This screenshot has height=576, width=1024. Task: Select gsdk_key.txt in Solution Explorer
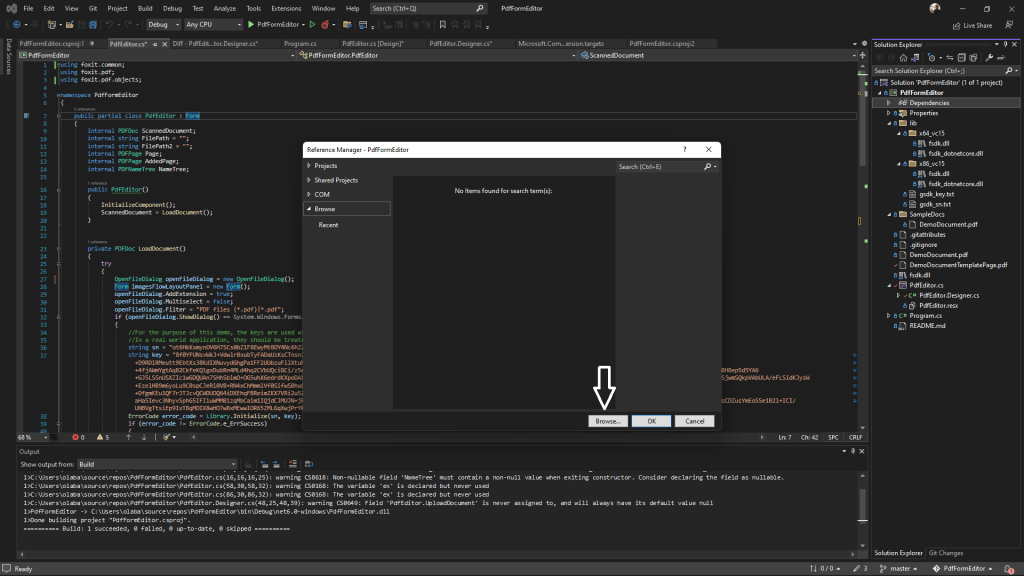pyautogui.click(x=936, y=194)
